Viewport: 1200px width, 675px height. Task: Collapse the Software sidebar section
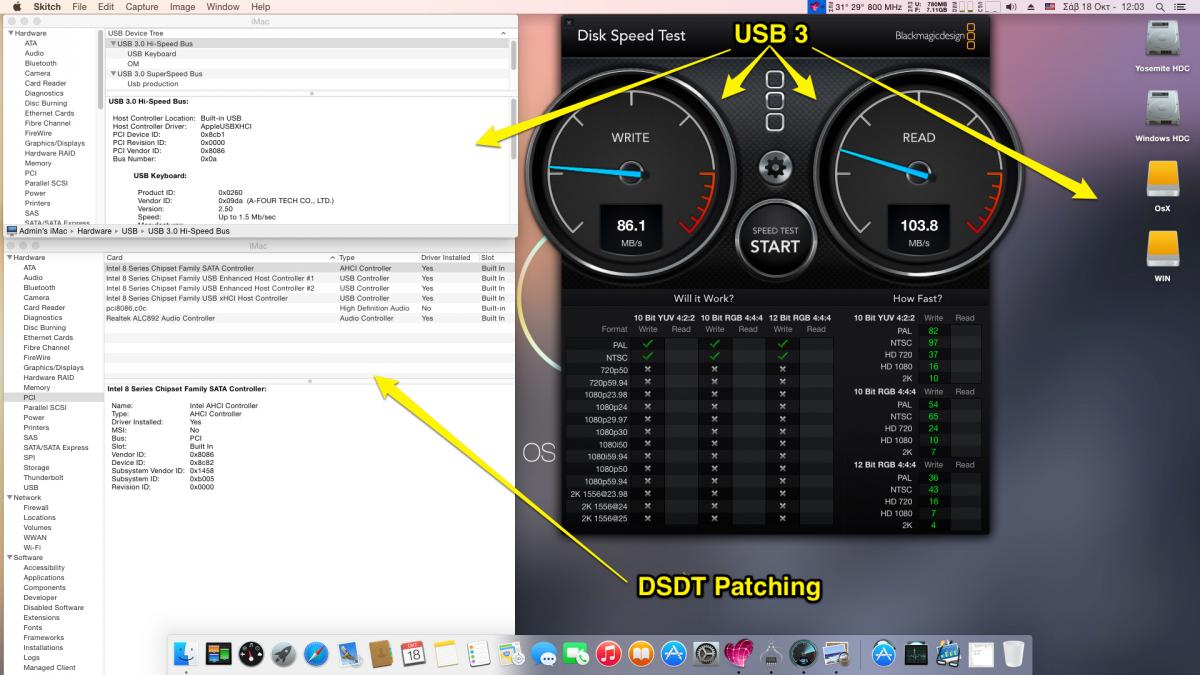9,557
